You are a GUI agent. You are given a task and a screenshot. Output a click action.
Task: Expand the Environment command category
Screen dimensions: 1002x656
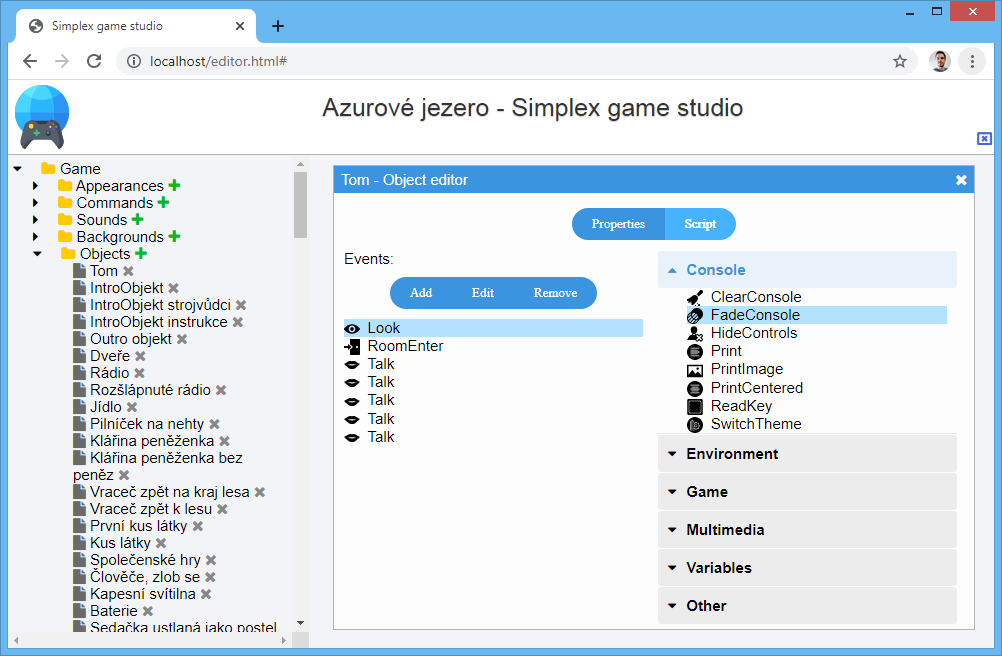[x=736, y=453]
